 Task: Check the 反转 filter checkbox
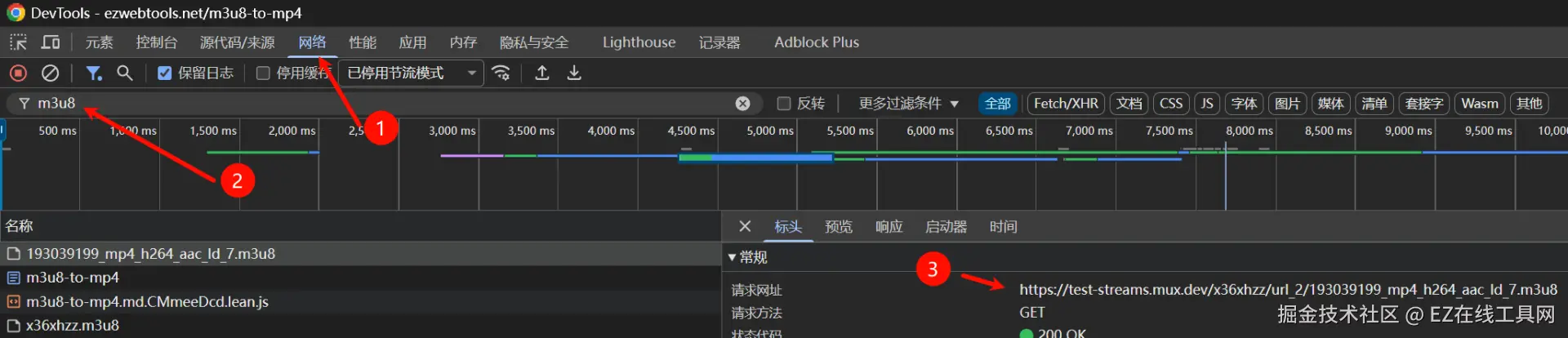click(x=784, y=104)
